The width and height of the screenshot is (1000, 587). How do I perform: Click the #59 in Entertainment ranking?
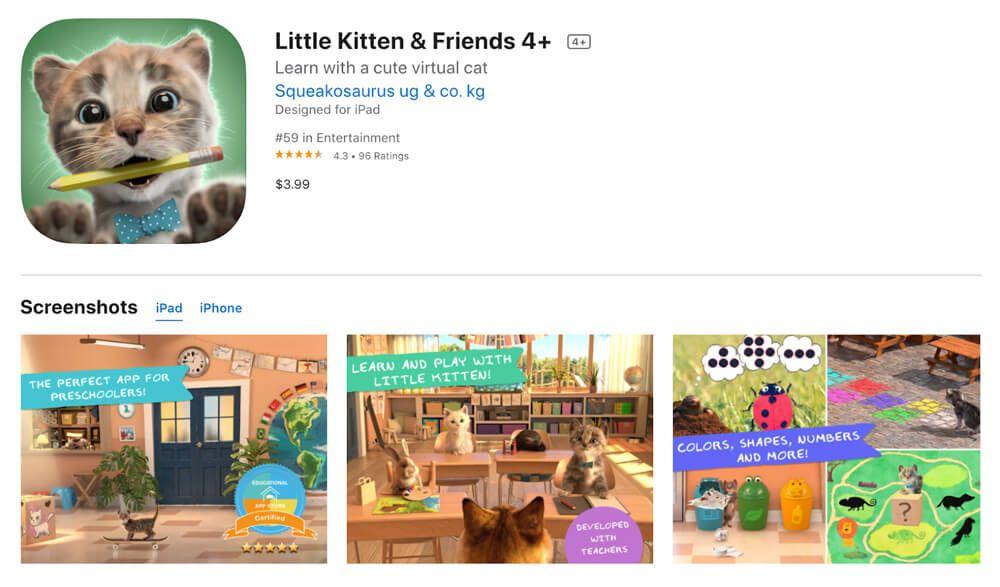(x=337, y=138)
